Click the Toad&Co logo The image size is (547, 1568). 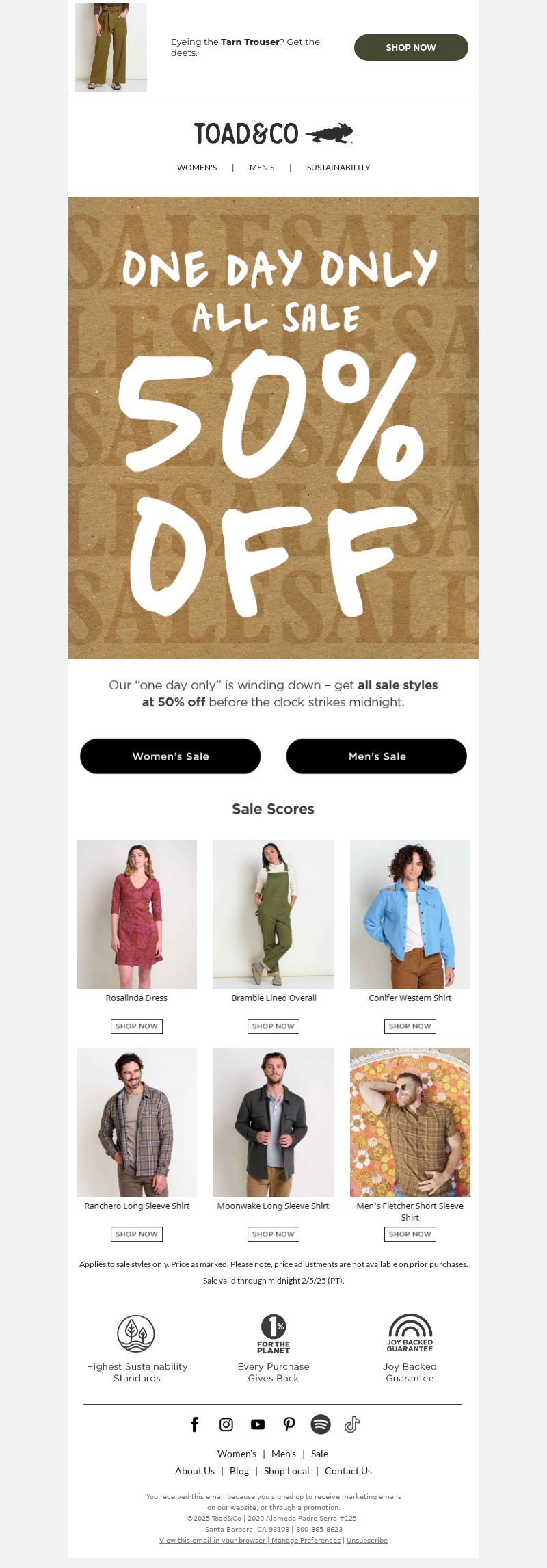tap(273, 133)
